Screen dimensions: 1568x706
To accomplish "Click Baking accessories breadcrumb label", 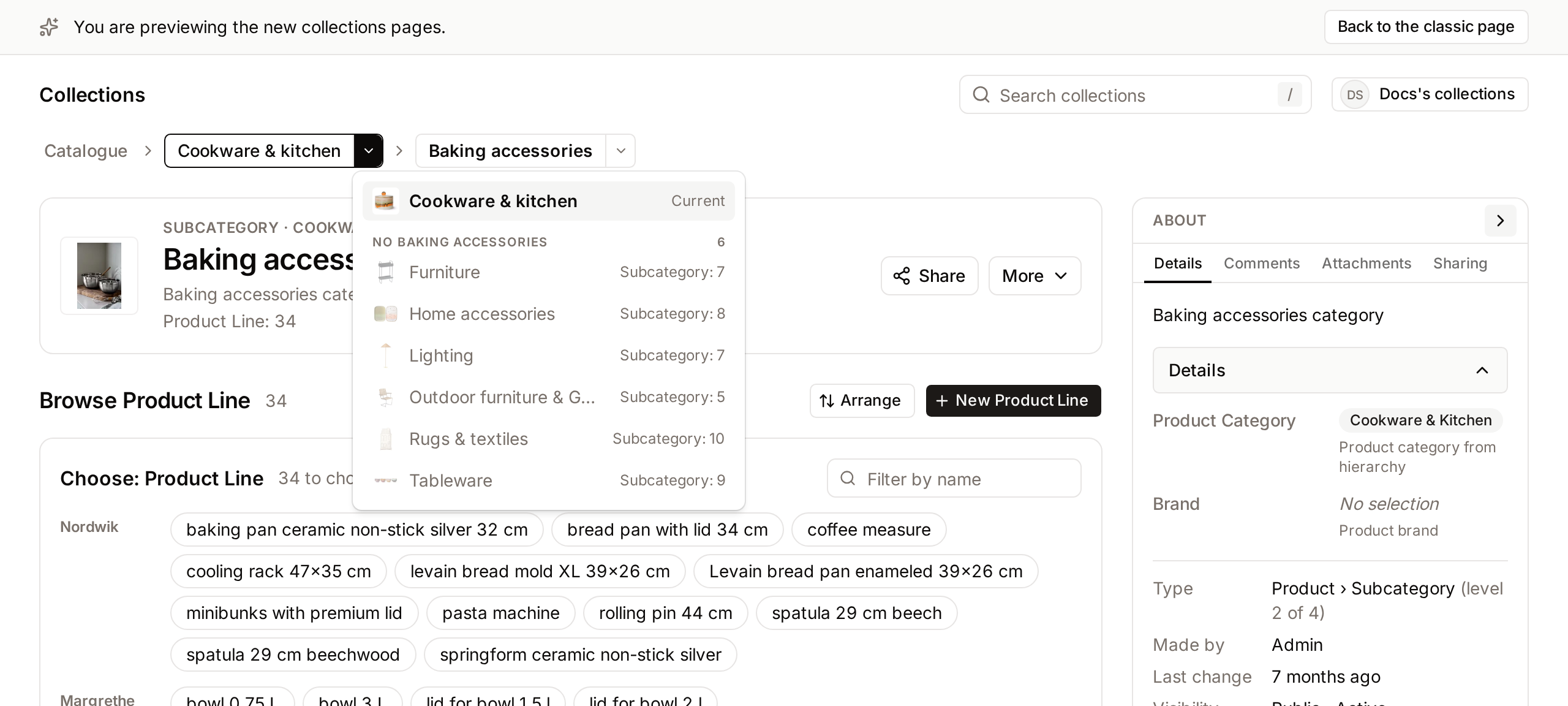I will coord(510,151).
